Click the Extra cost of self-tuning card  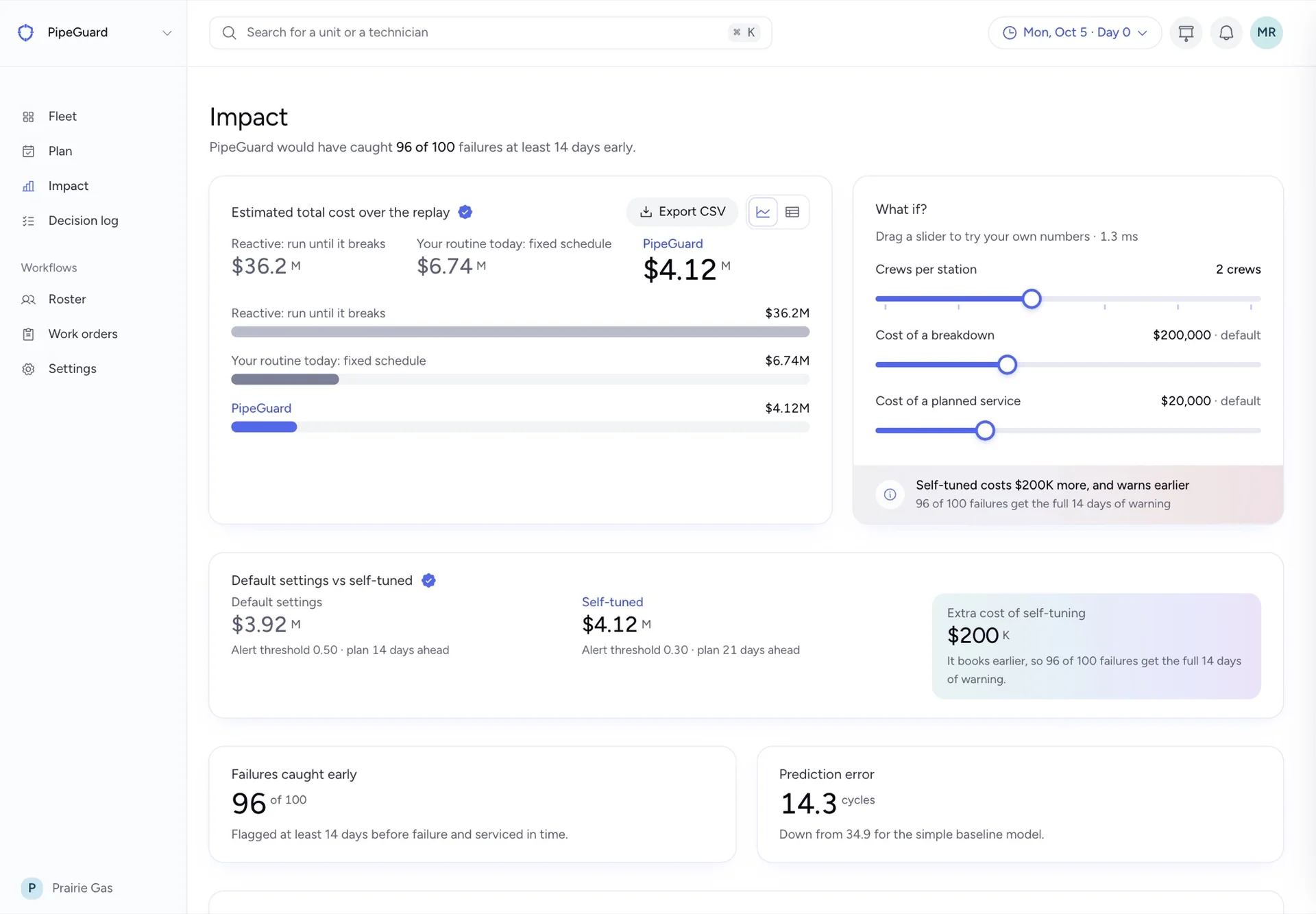point(1096,646)
